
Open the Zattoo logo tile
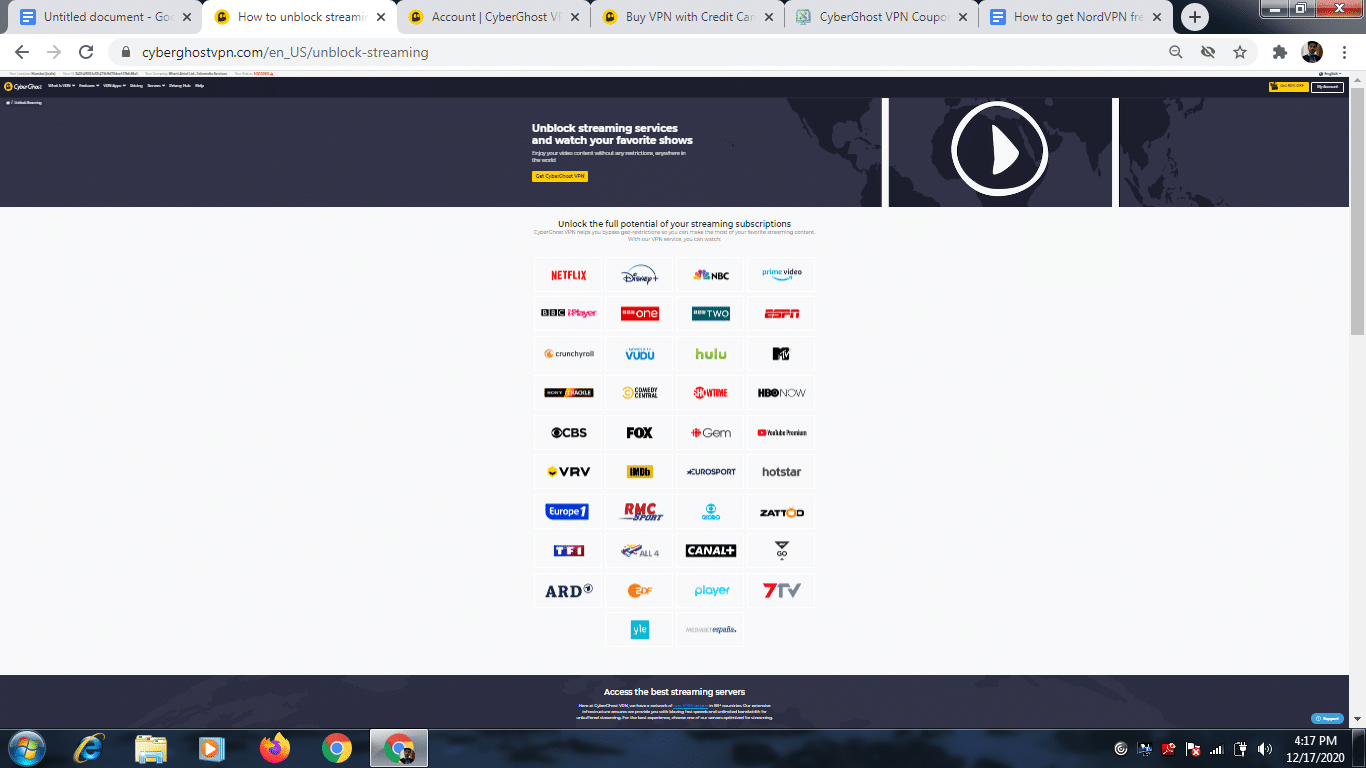point(782,512)
